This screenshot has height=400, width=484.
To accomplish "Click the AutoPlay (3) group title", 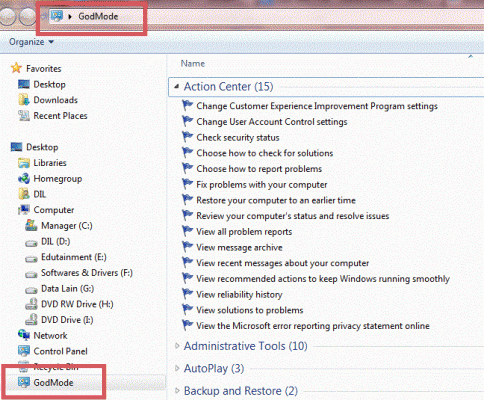I will (x=214, y=368).
